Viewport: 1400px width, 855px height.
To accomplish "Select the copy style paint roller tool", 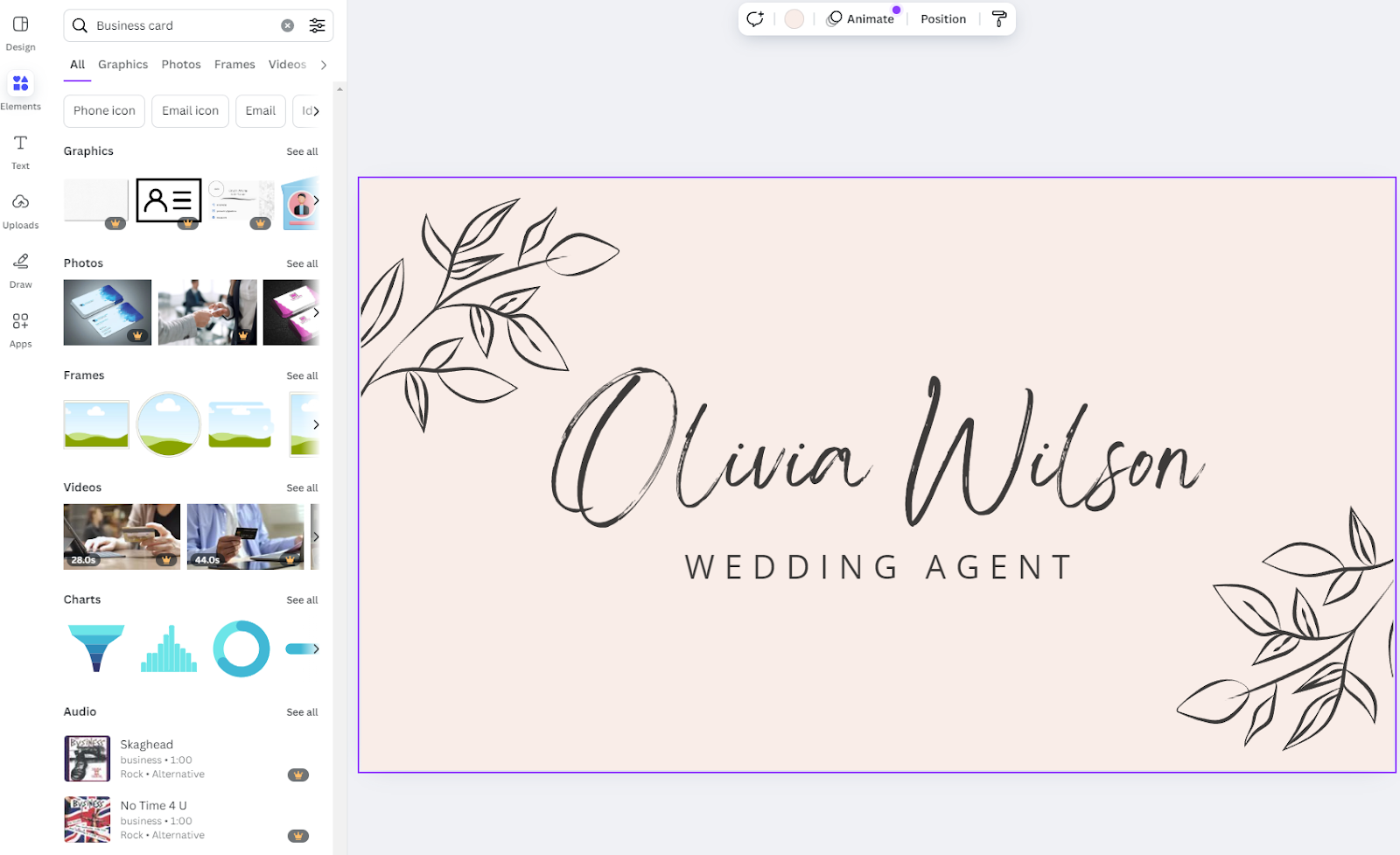I will point(998,18).
